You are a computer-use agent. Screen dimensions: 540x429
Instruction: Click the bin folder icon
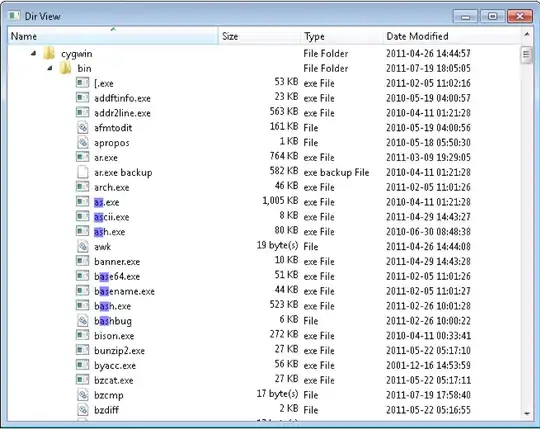click(65, 68)
